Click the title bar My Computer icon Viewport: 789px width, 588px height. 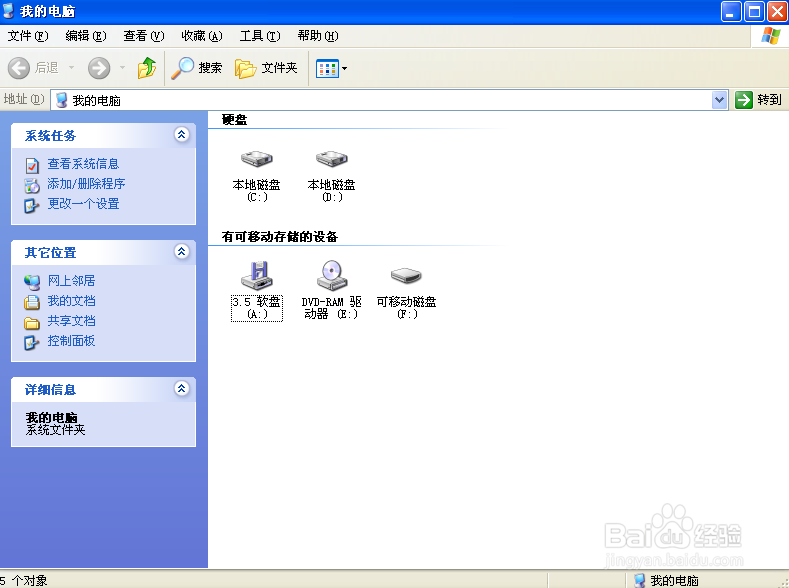coord(8,11)
